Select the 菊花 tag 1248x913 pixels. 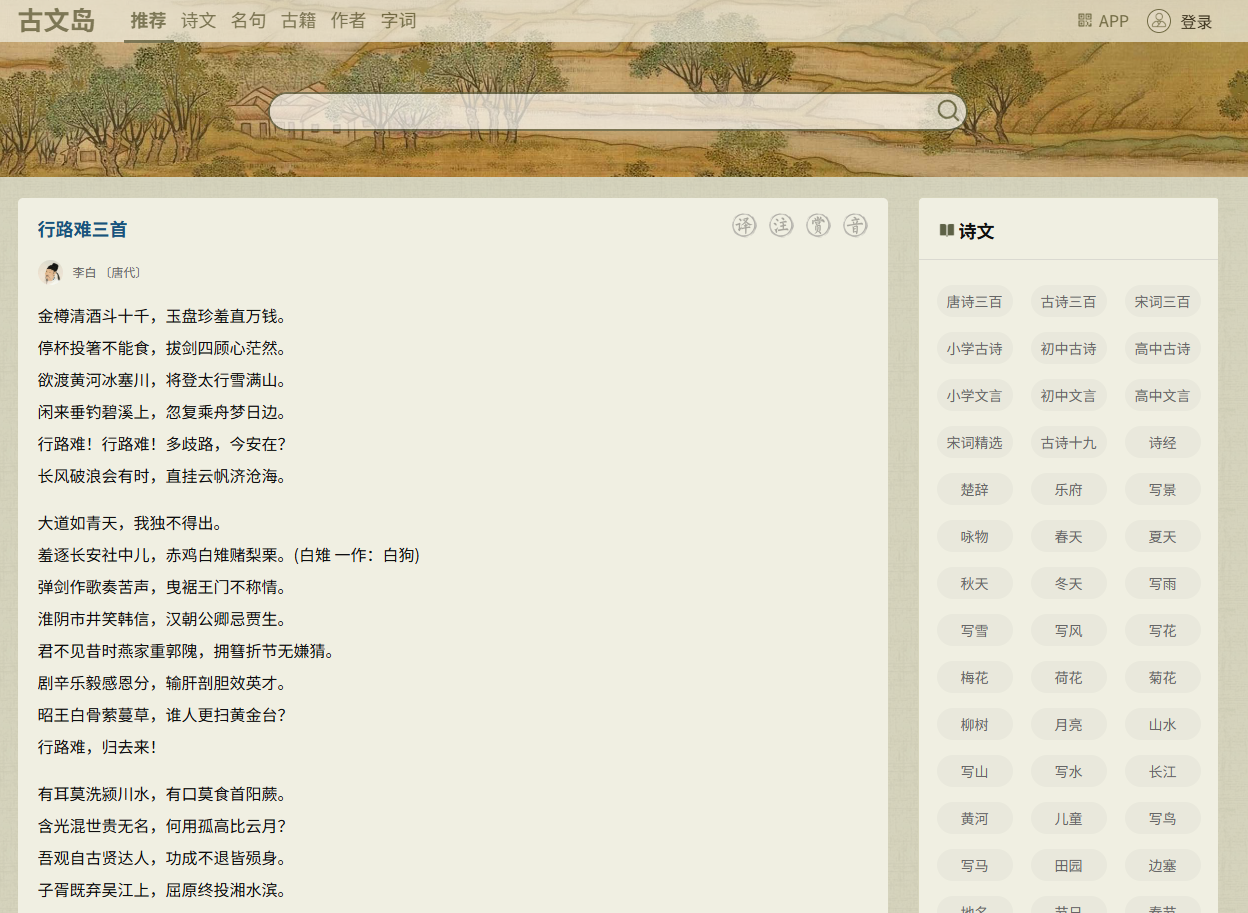point(1163,678)
